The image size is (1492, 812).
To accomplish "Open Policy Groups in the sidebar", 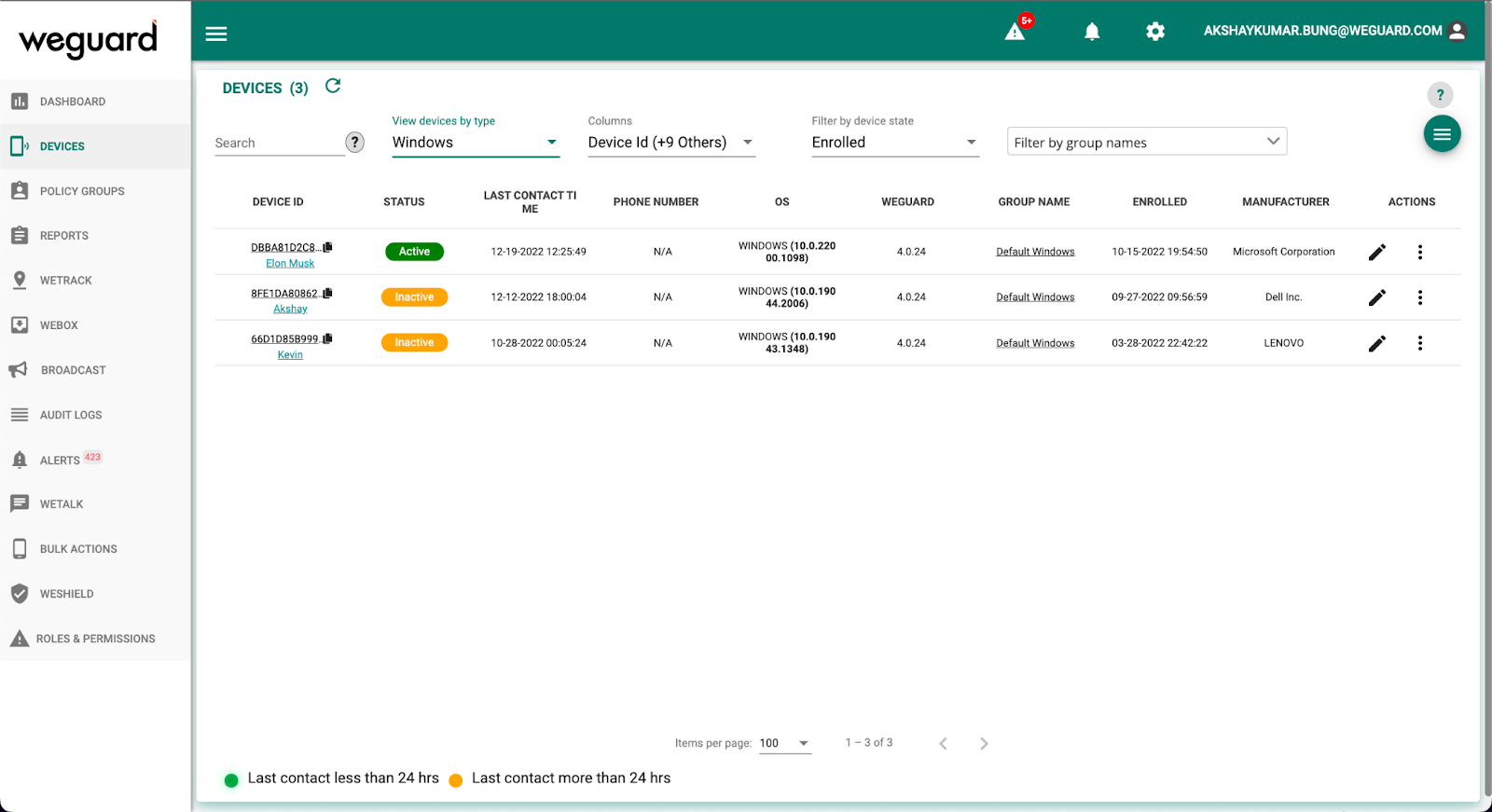I will [x=95, y=191].
